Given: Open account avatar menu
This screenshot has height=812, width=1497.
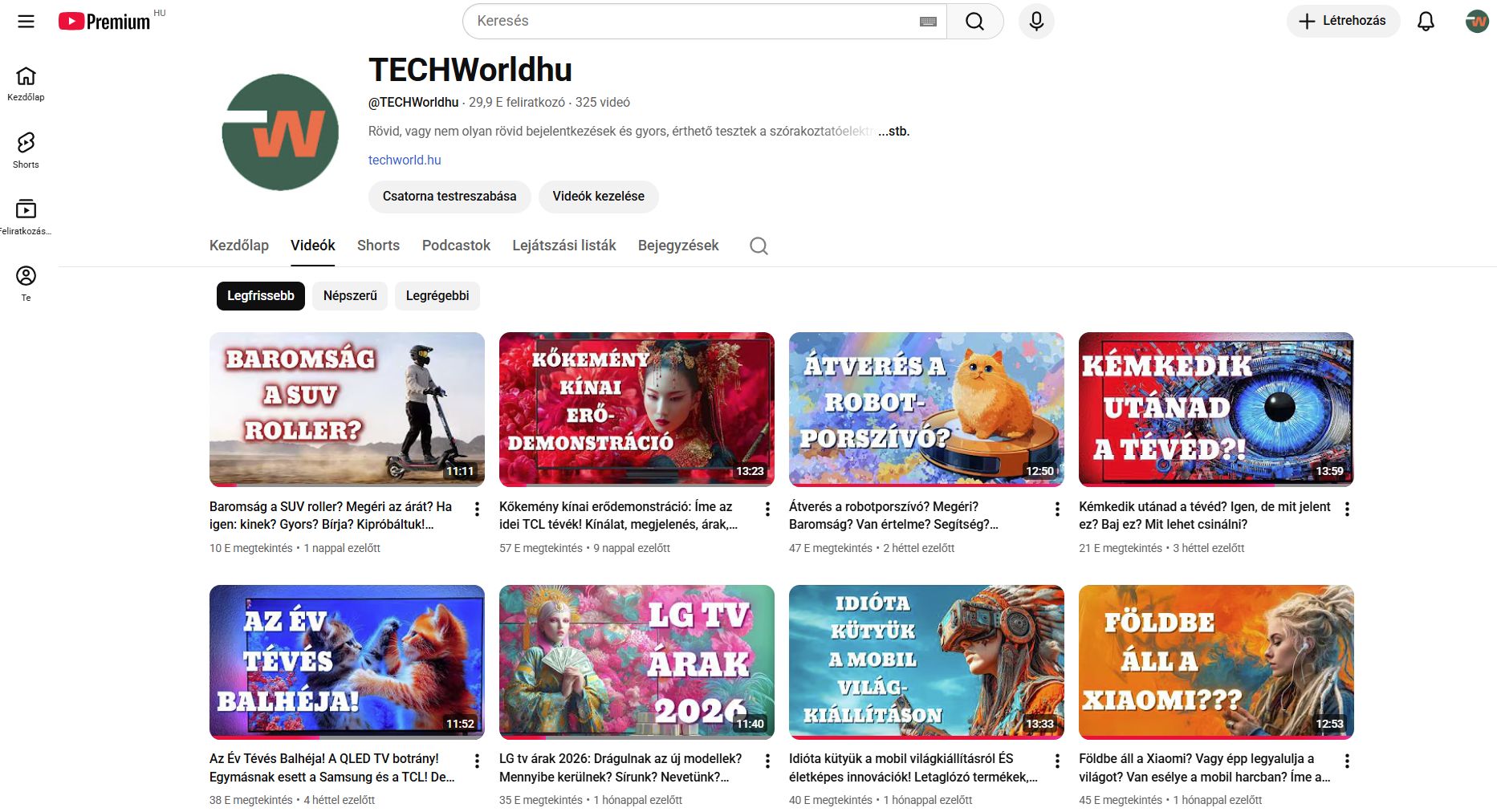Looking at the screenshot, I should tap(1477, 22).
